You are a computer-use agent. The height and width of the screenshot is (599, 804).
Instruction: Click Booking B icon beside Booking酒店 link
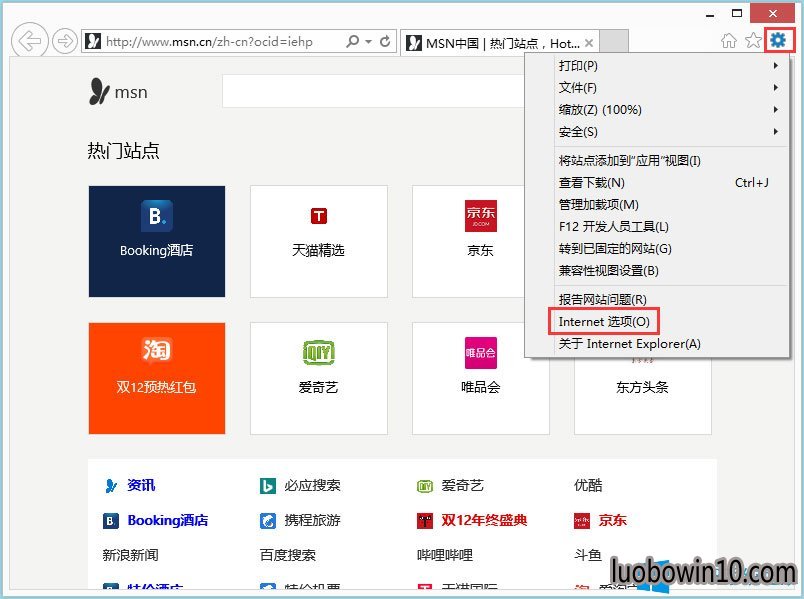pyautogui.click(x=111, y=521)
